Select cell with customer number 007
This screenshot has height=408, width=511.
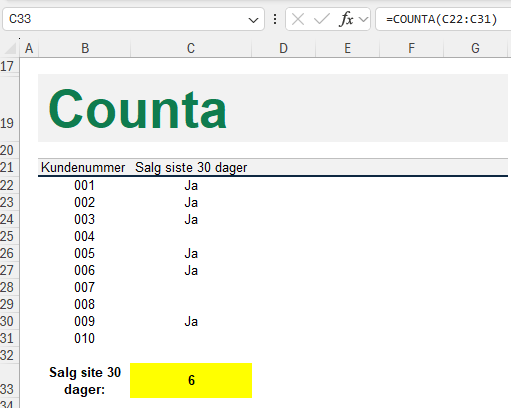(x=85, y=287)
